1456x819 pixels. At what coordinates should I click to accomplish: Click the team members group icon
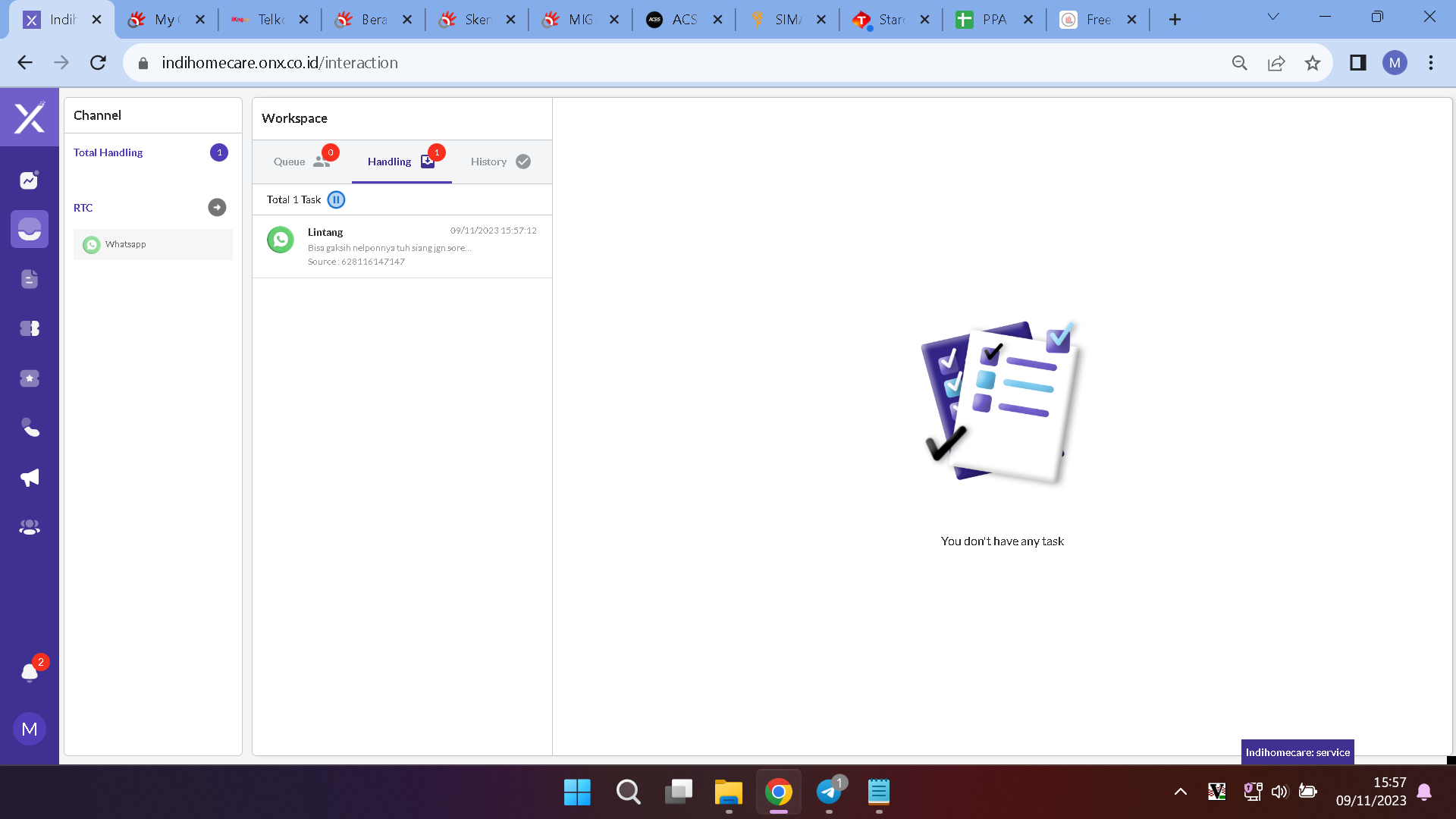click(x=30, y=527)
